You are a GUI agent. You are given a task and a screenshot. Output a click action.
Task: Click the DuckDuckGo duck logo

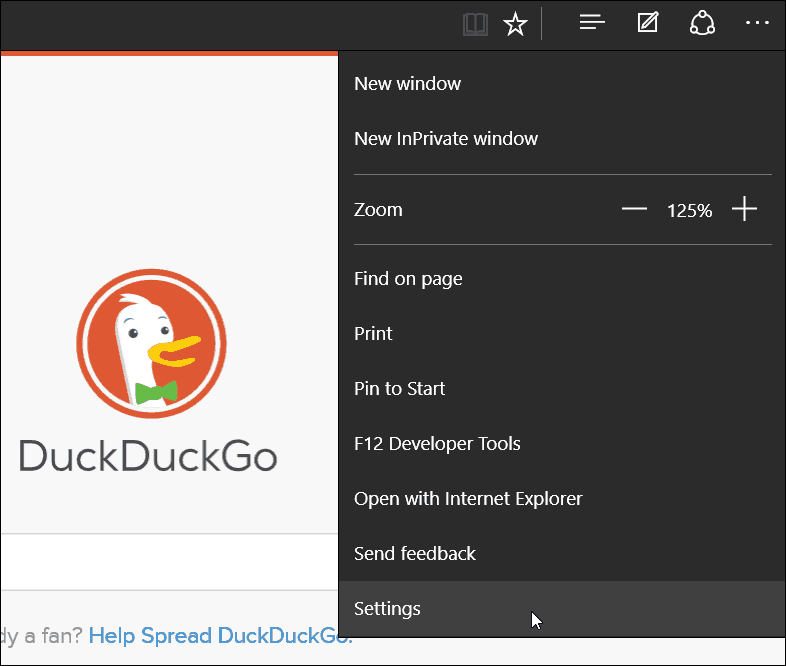151,343
